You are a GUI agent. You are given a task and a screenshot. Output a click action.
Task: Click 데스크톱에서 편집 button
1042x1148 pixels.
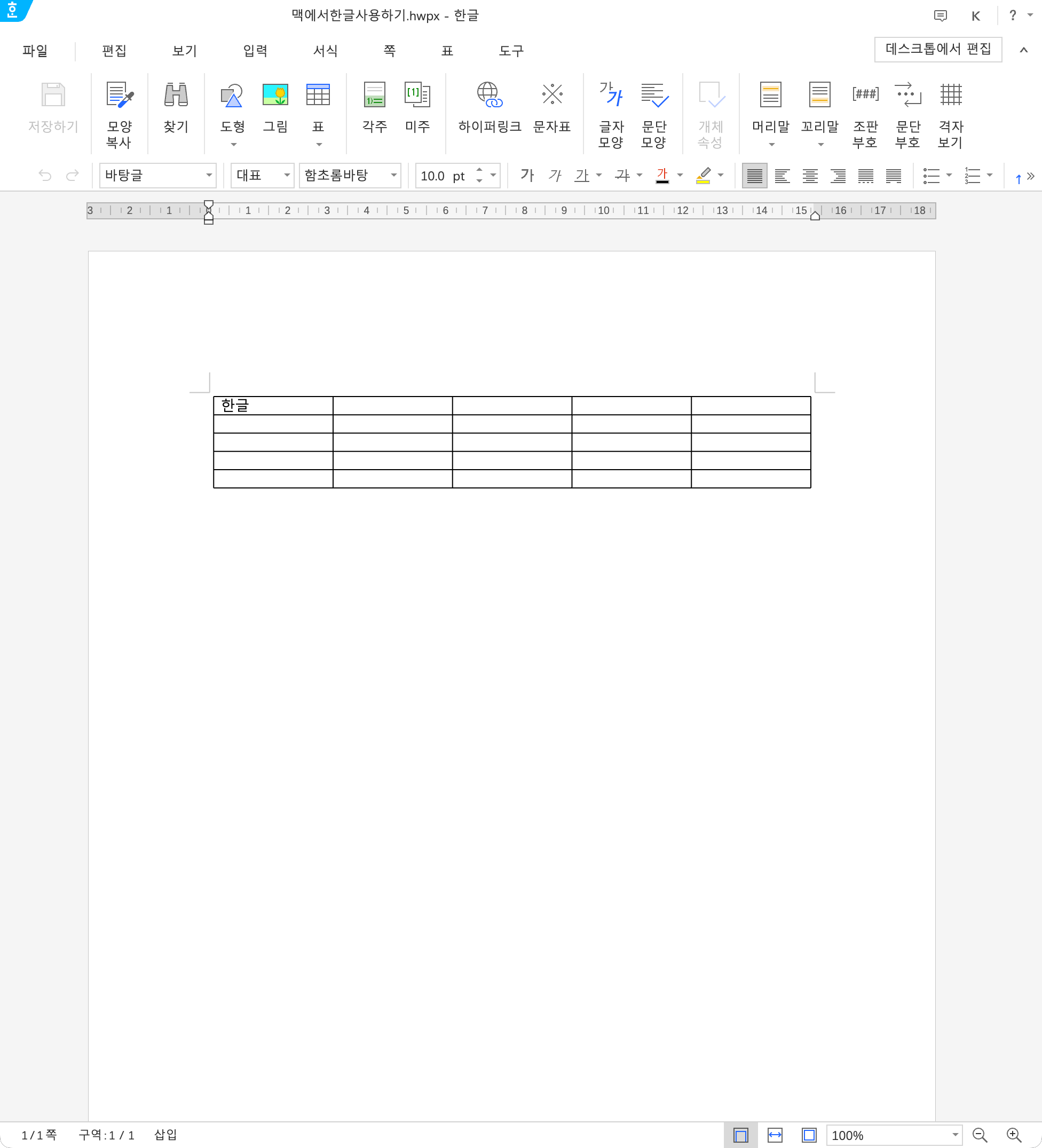click(x=938, y=50)
